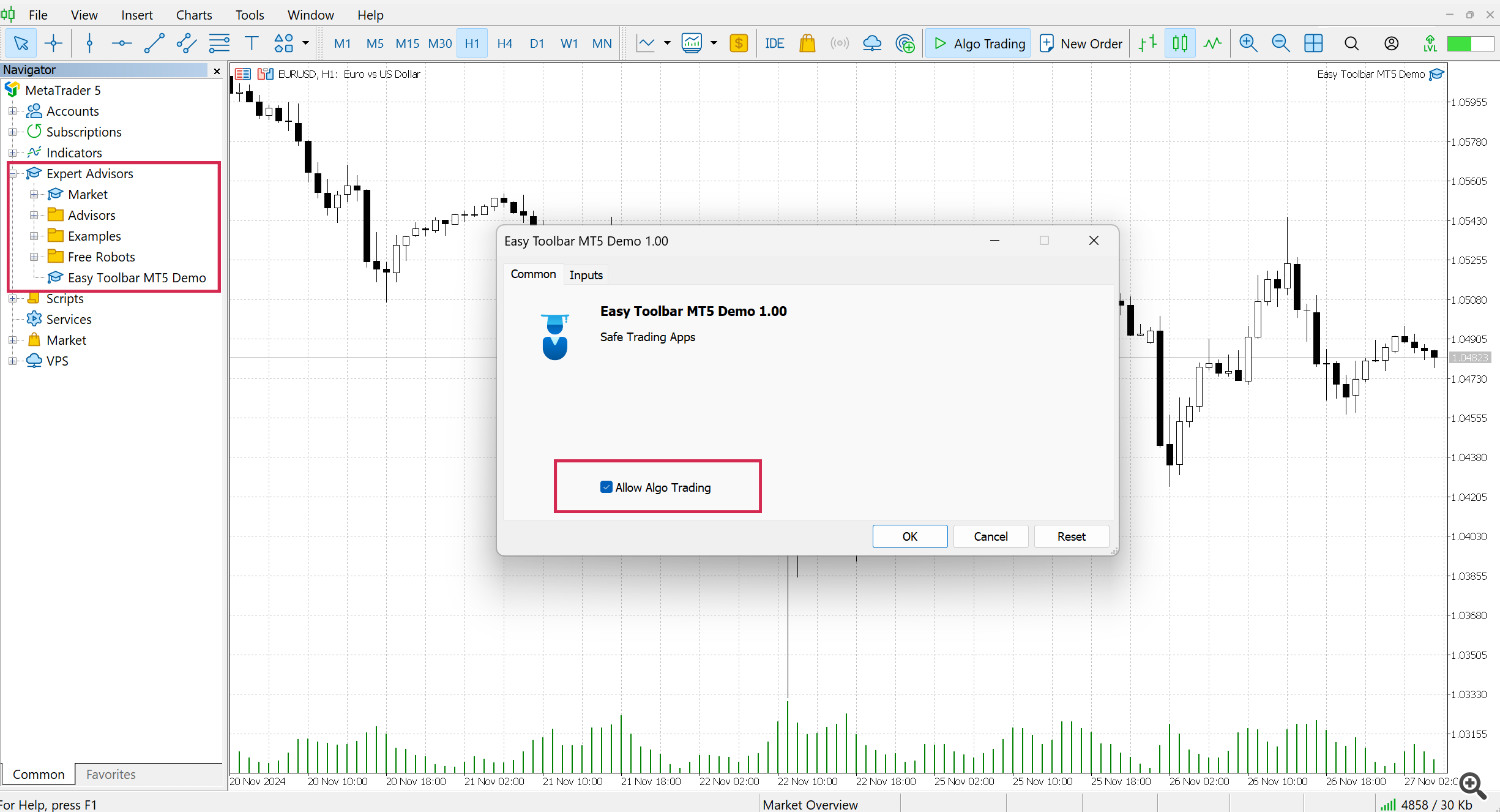Switch to the Inputs tab in dialog
Image resolution: width=1500 pixels, height=812 pixels.
point(586,274)
